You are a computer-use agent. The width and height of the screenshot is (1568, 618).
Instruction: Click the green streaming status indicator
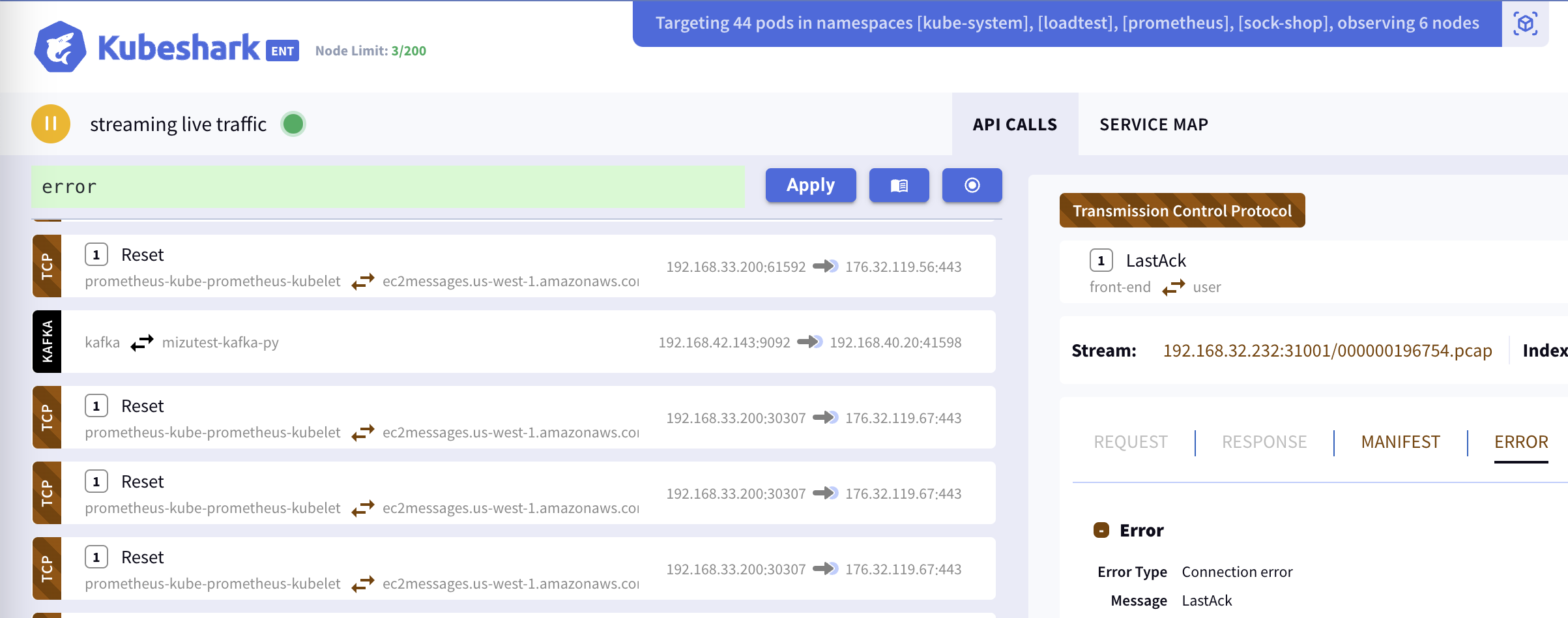(293, 124)
